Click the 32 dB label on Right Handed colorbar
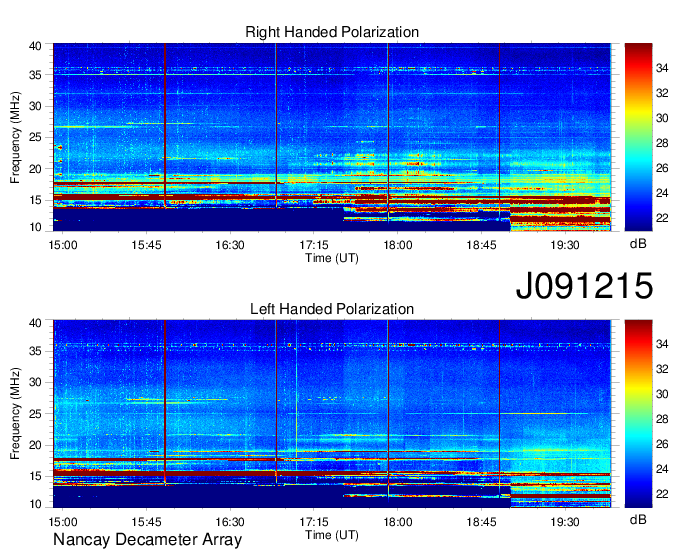Viewport: 680px width, 552px height. pyautogui.click(x=662, y=93)
